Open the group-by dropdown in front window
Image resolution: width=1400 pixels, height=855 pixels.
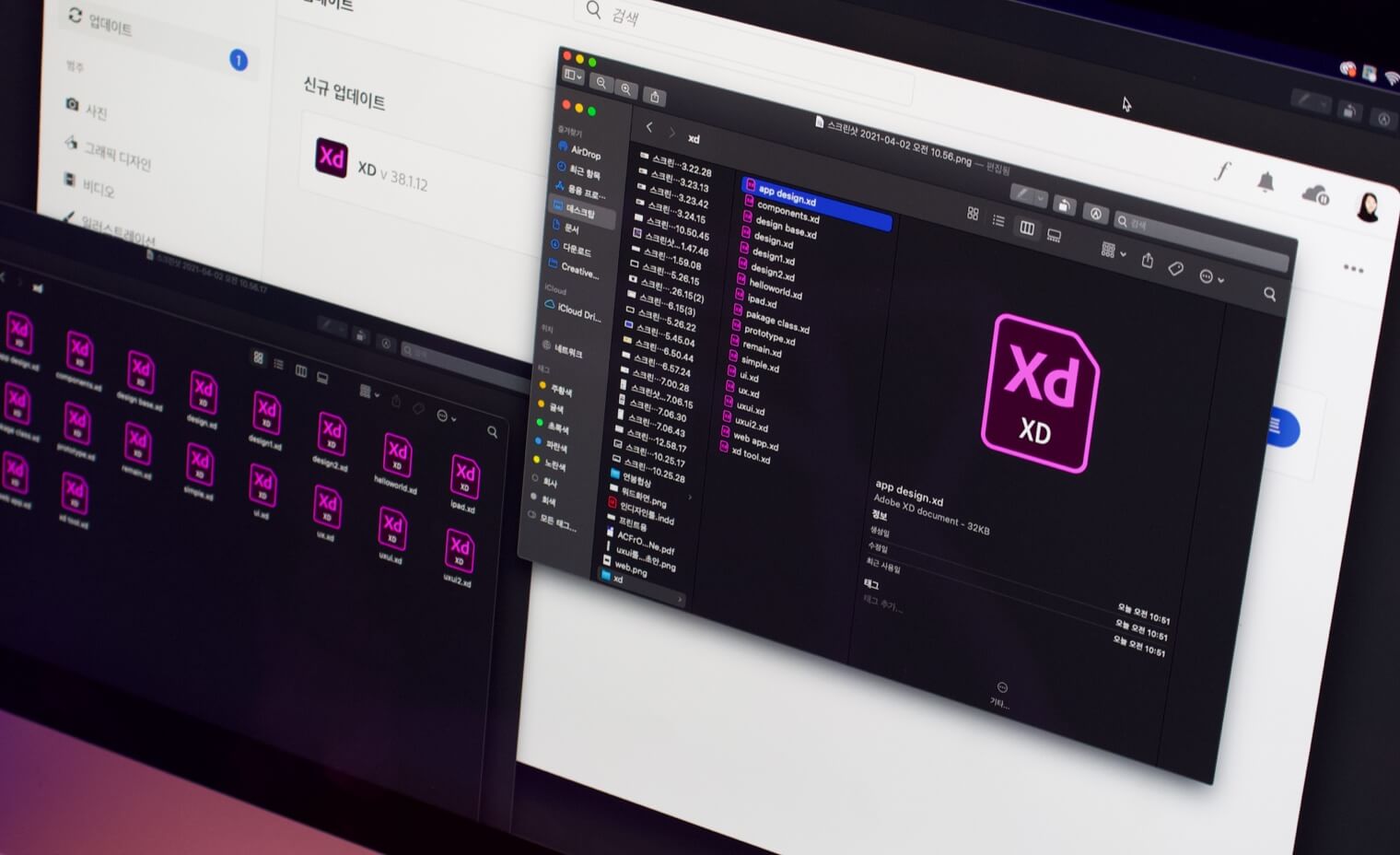point(1114,251)
